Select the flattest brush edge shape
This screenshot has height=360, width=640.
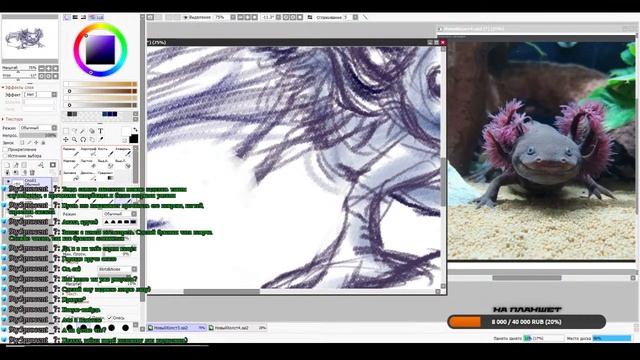point(133,222)
